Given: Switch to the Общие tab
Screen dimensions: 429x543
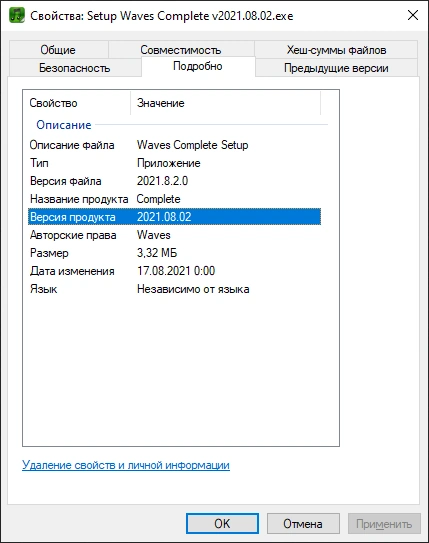Looking at the screenshot, I should [58, 50].
